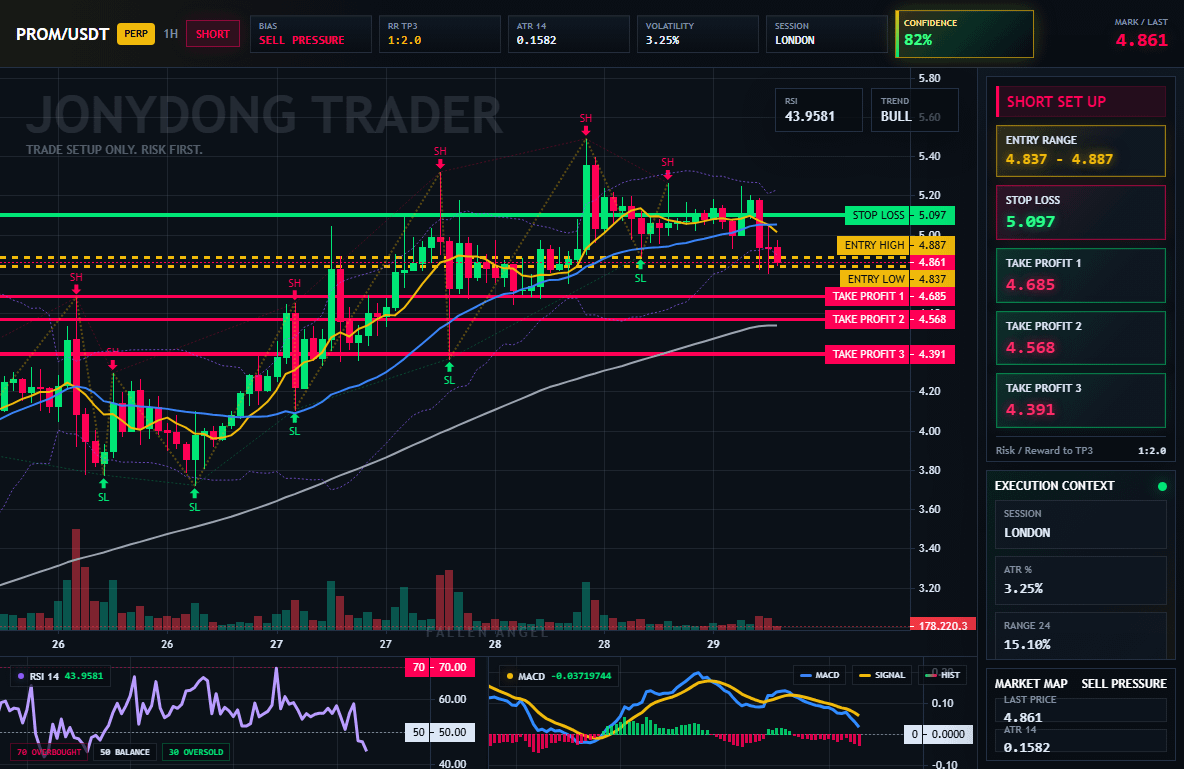
Task: Click the SELL PRESSURE label beside Market Map
Action: tap(1124, 684)
